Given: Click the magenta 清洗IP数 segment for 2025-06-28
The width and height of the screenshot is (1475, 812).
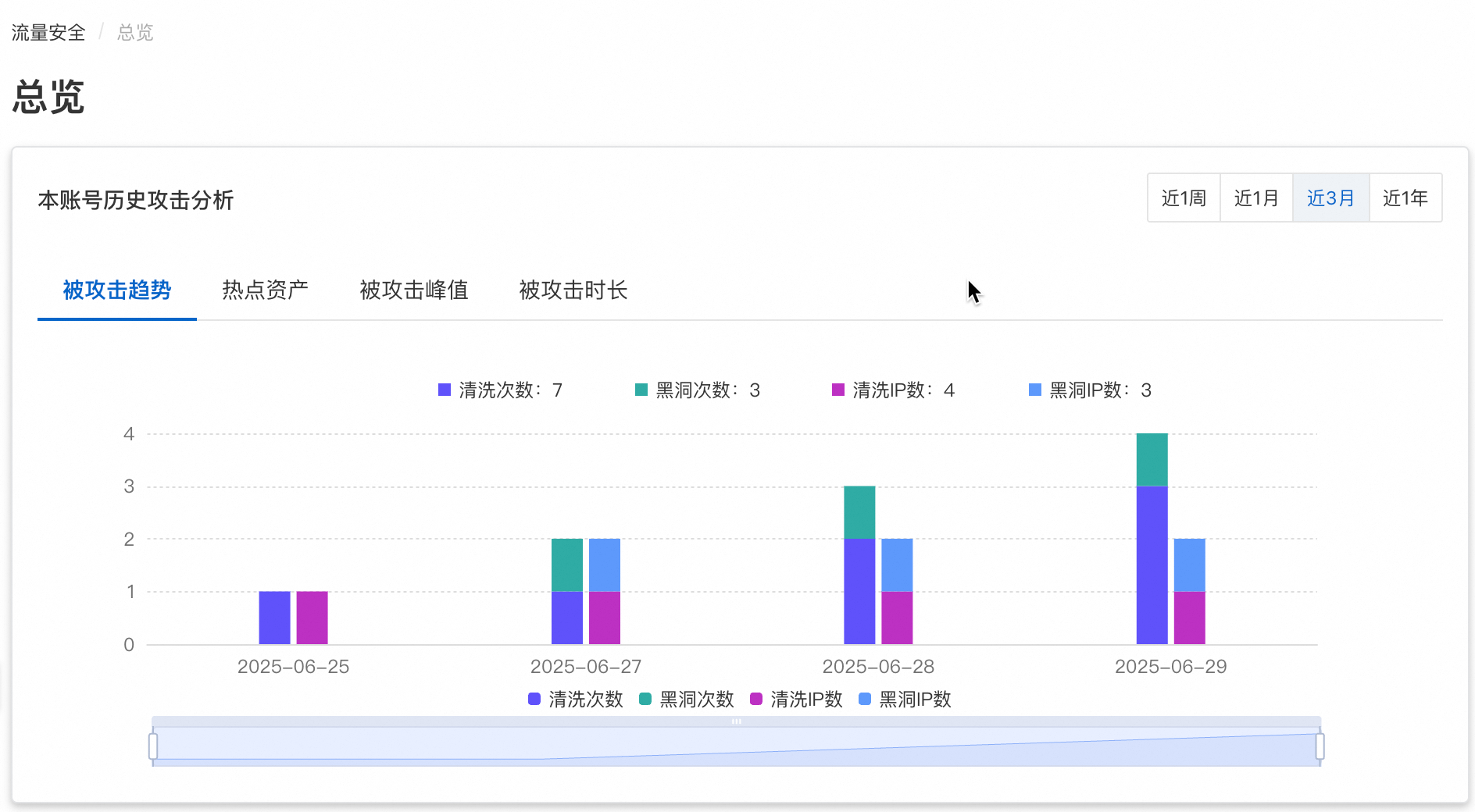Looking at the screenshot, I should point(897,618).
